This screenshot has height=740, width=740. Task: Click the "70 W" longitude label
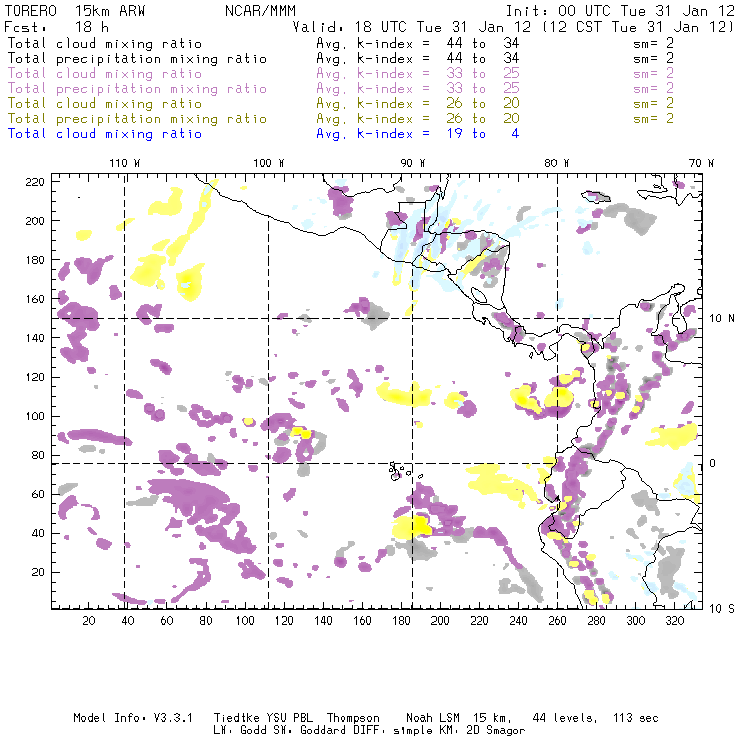pyautogui.click(x=701, y=163)
